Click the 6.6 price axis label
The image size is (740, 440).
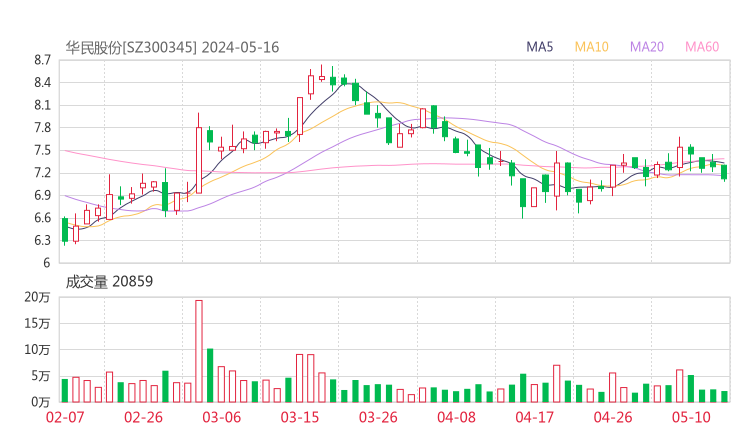click(x=42, y=218)
